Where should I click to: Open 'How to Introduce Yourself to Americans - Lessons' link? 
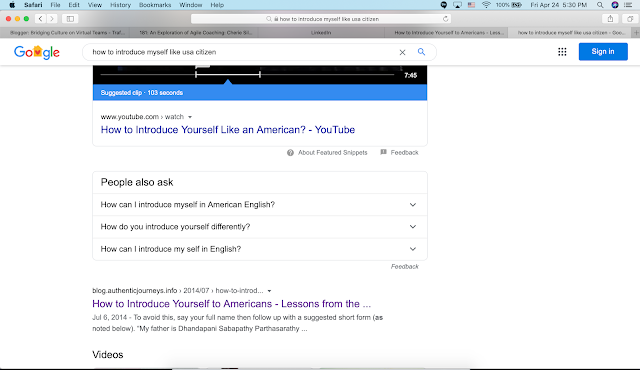[231, 304]
